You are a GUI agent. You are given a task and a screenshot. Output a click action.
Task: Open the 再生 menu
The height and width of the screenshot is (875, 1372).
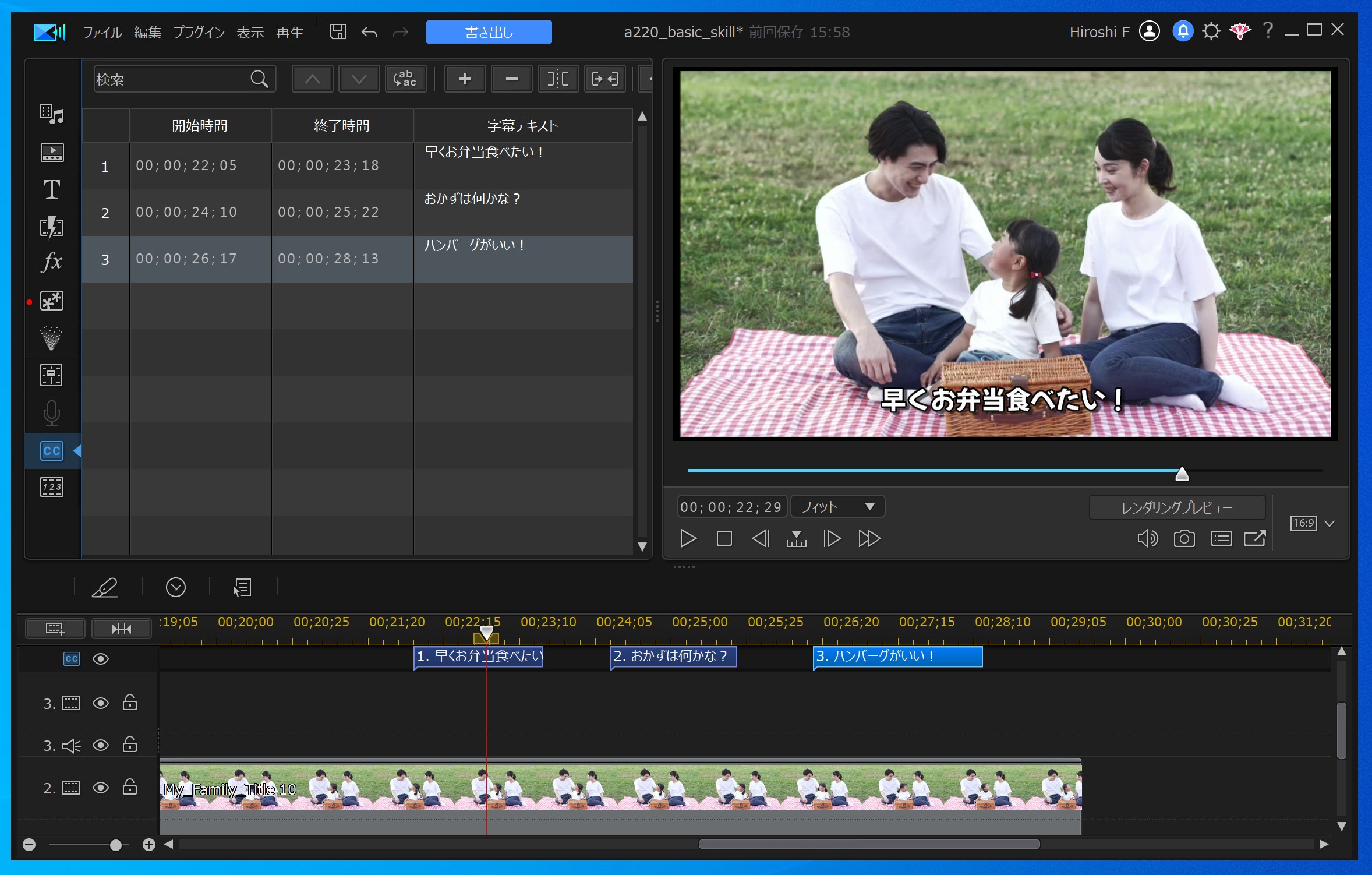tap(289, 32)
